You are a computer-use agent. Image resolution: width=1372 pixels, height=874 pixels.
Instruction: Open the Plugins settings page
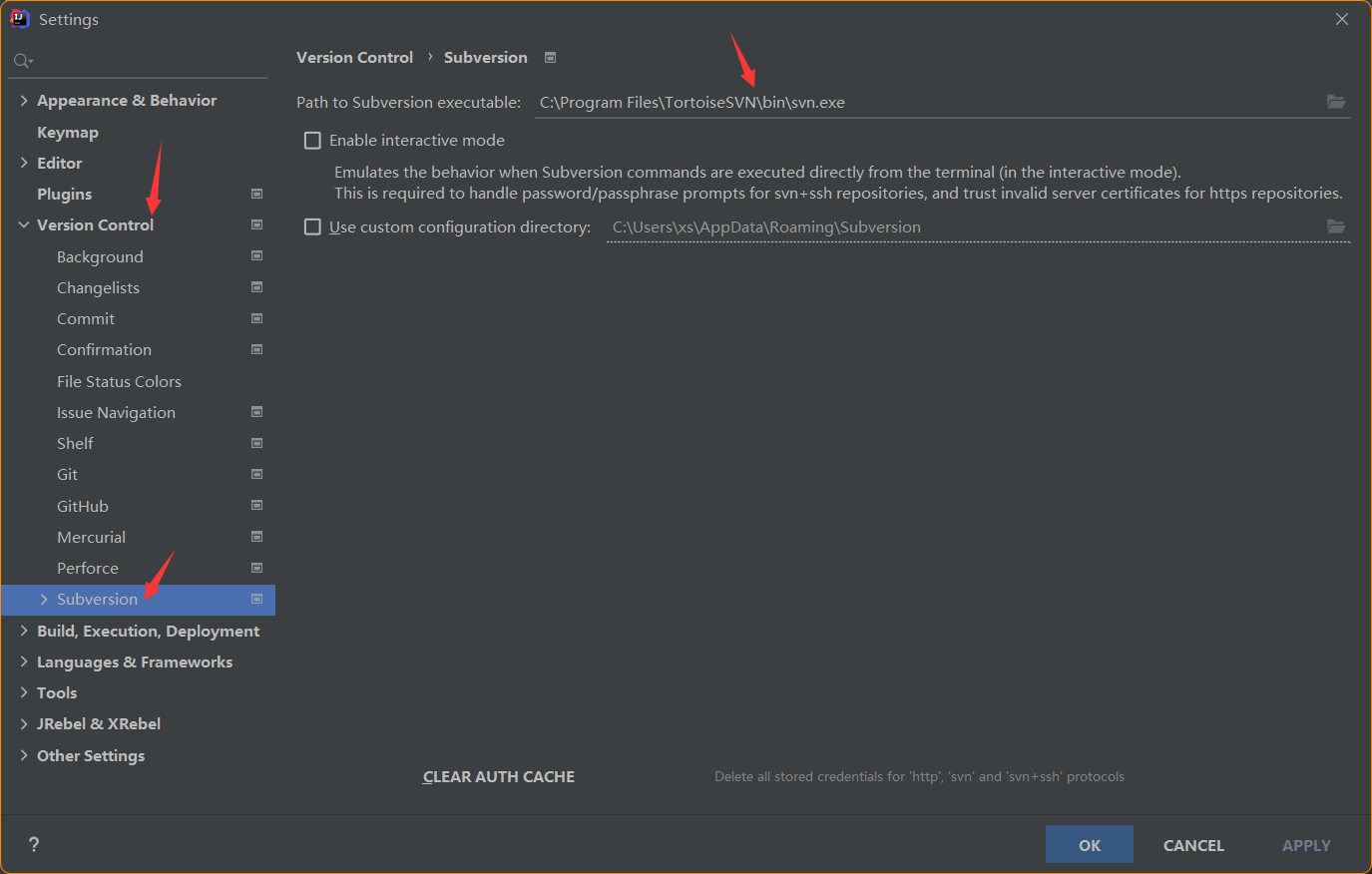point(64,194)
